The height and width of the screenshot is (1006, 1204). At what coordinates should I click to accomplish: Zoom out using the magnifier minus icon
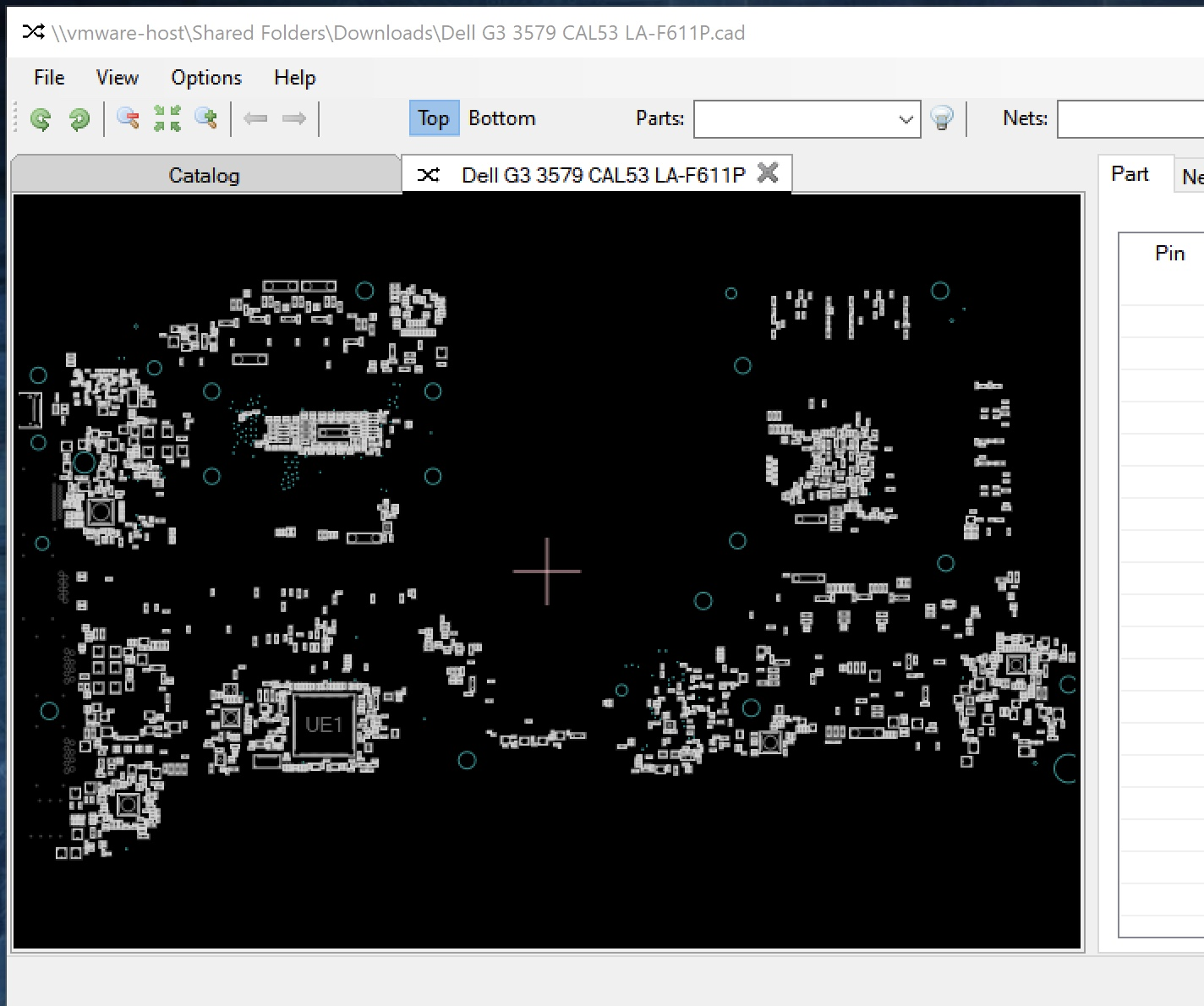tap(128, 118)
